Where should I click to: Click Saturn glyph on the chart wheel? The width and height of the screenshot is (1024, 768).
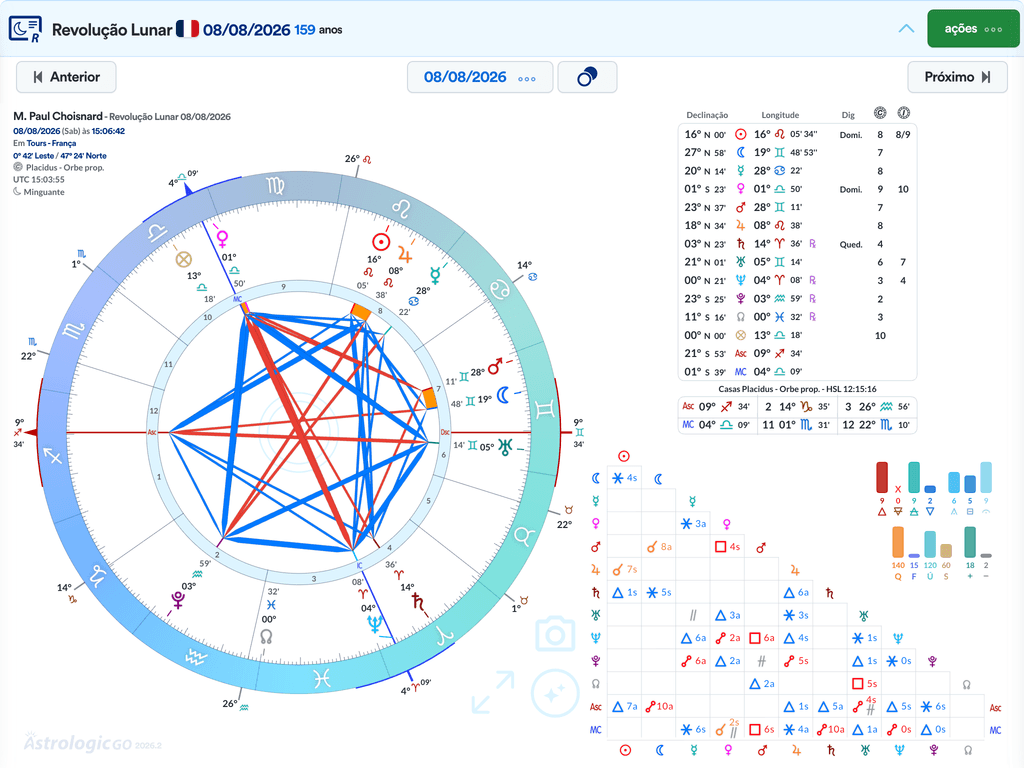[x=419, y=602]
